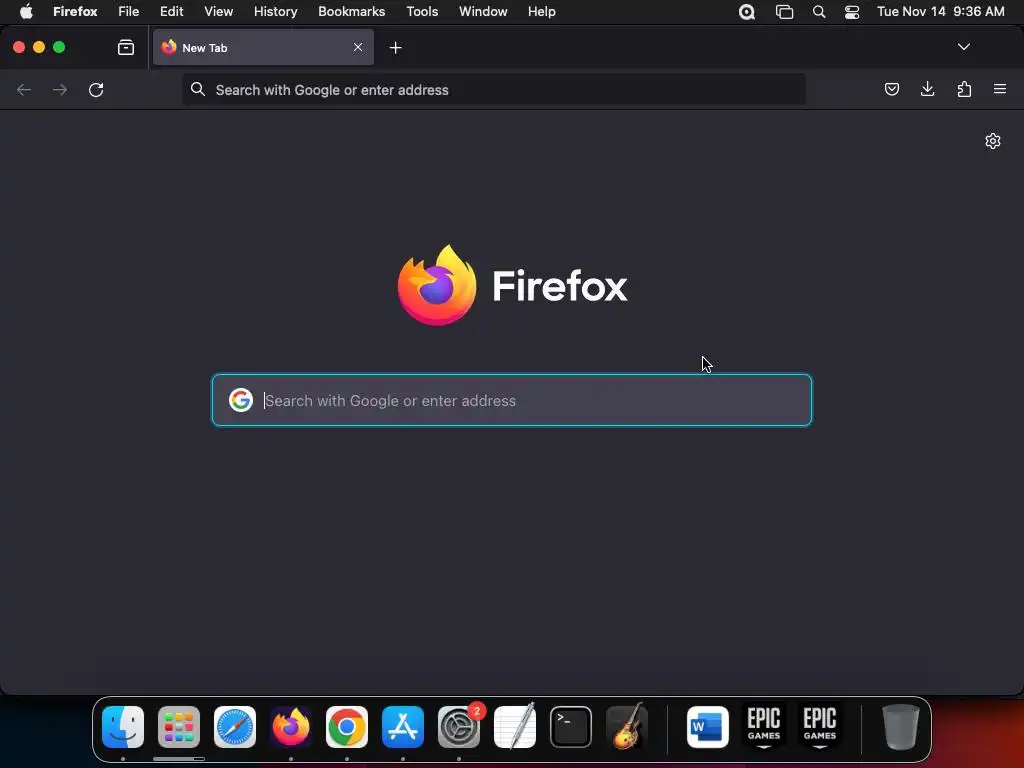This screenshot has height=768, width=1024.
Task: Open the Tools menu
Action: click(422, 12)
